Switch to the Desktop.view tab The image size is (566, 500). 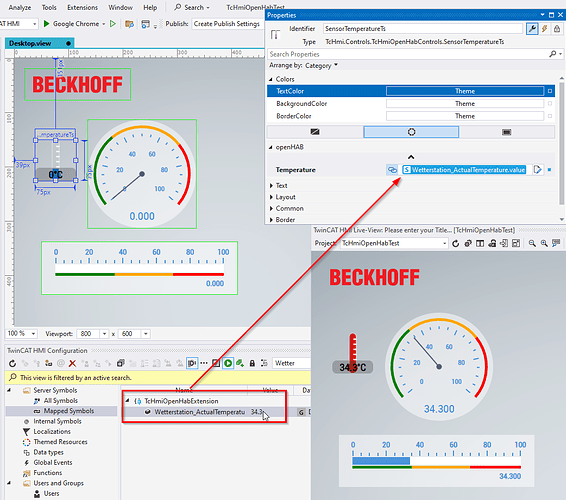tap(30, 43)
